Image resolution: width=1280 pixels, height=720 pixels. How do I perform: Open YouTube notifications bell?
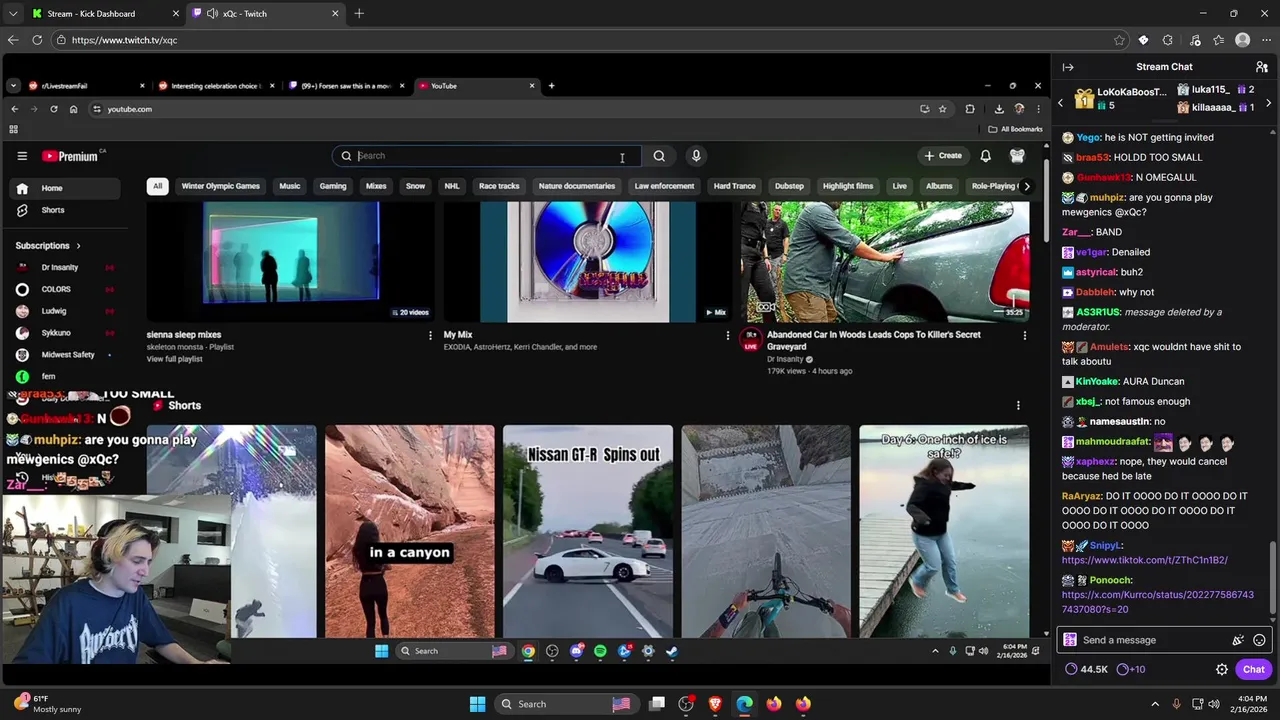[x=985, y=156]
